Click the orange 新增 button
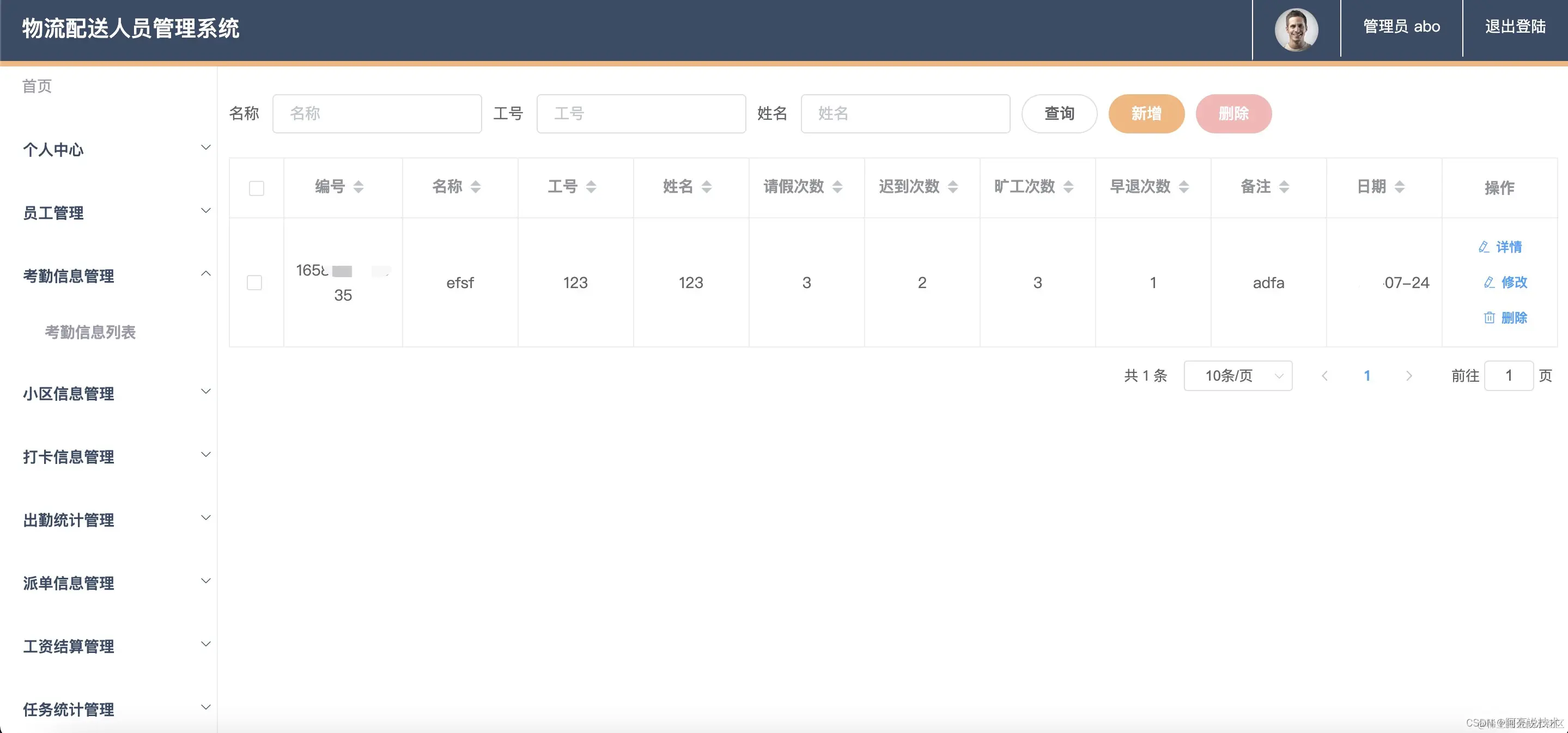This screenshot has height=733, width=1568. (1146, 114)
